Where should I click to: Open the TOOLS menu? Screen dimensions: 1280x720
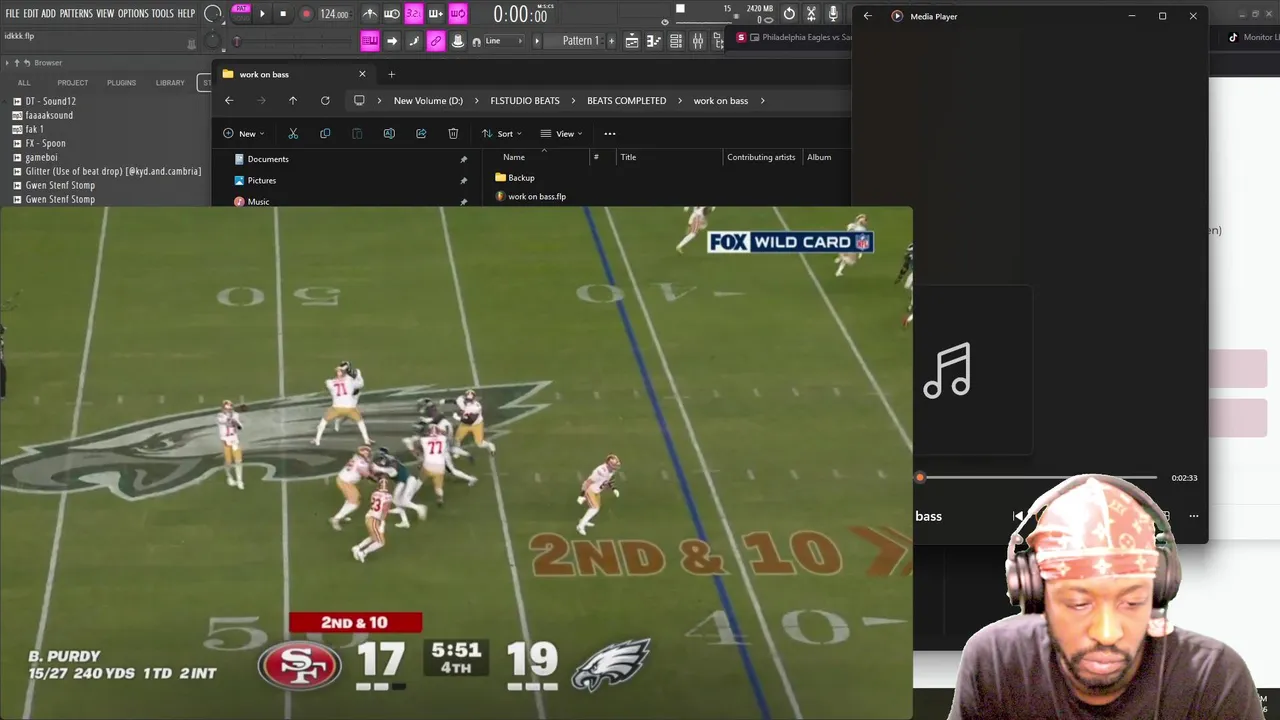[x=162, y=14]
